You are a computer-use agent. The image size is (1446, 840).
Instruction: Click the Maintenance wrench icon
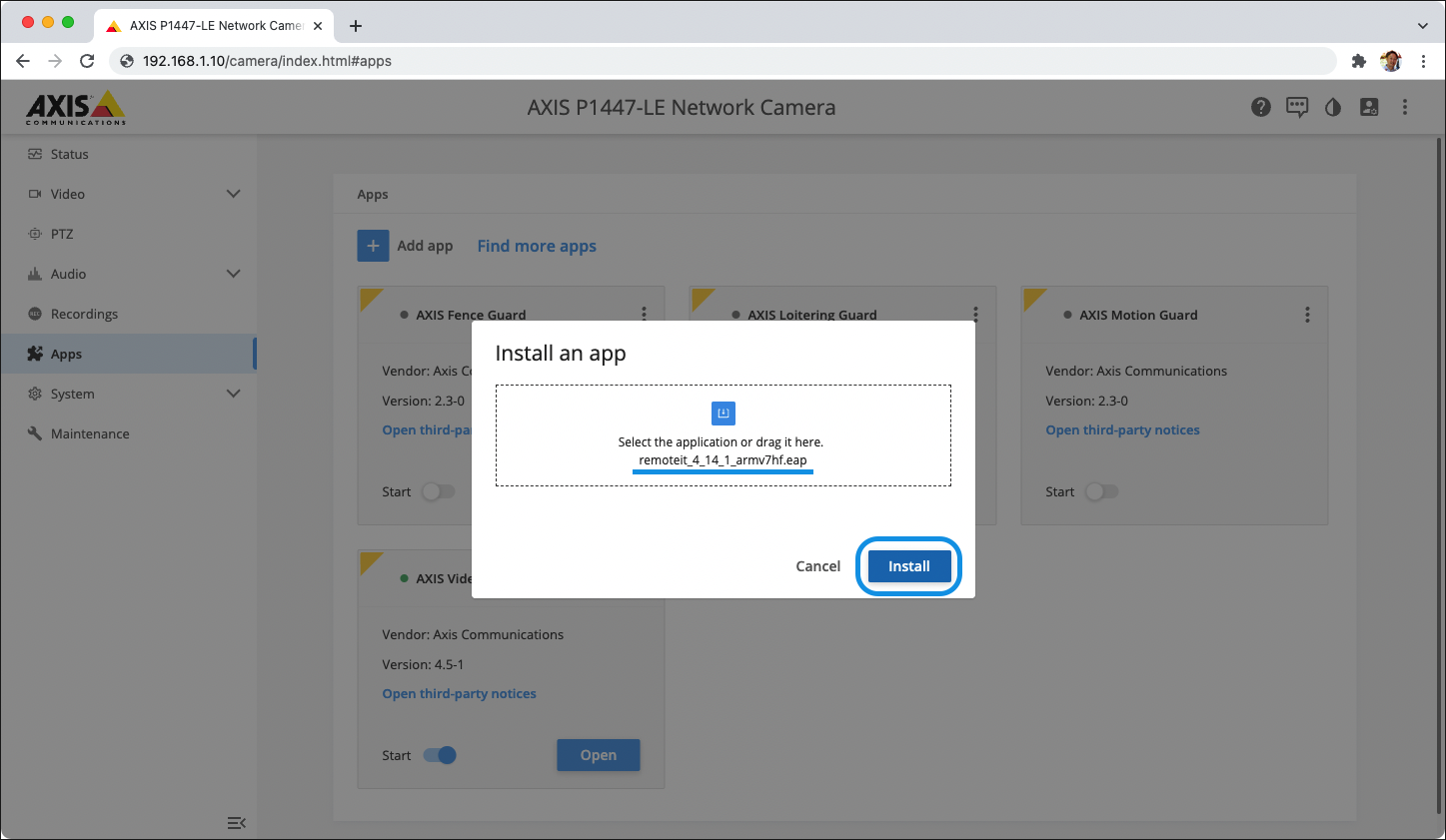coord(35,433)
